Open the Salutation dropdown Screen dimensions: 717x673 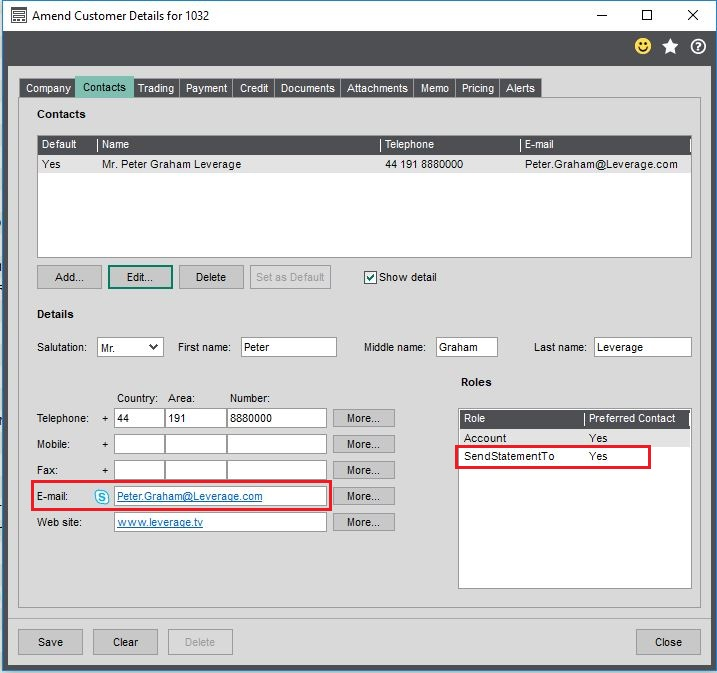pyautogui.click(x=130, y=347)
